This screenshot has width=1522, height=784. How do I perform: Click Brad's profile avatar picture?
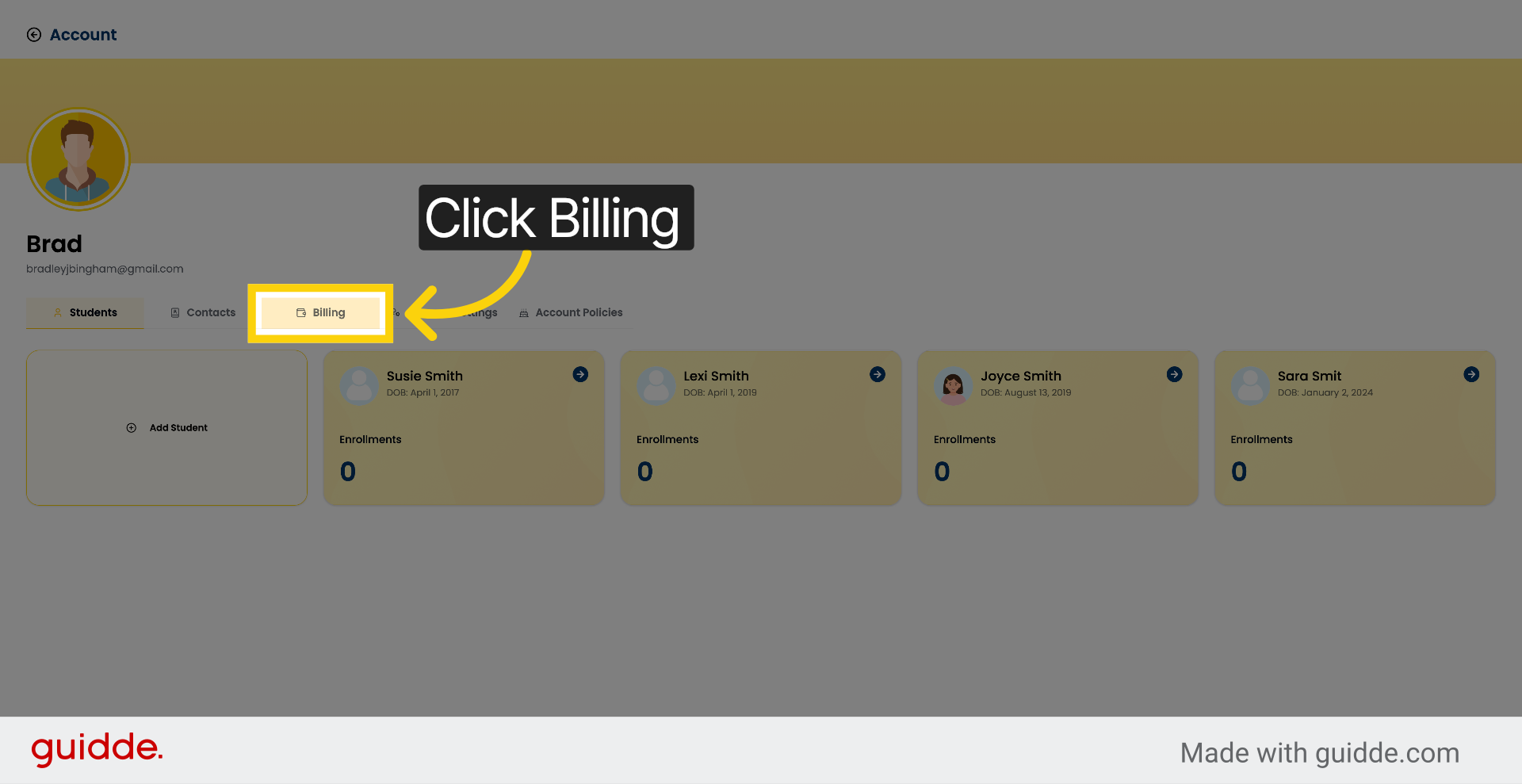point(78,159)
